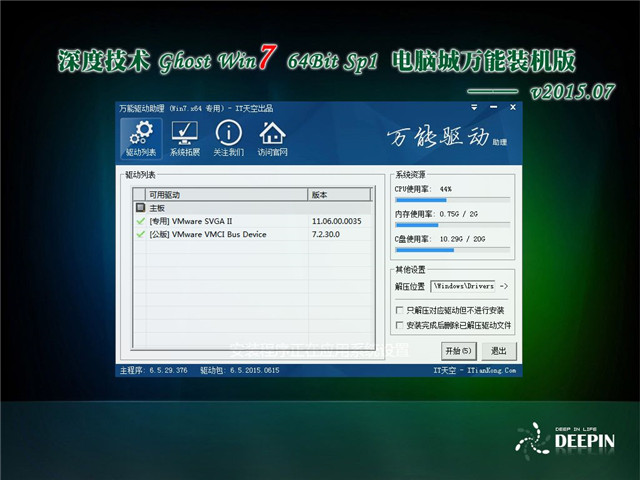Click the 退出 exit button

point(499,351)
